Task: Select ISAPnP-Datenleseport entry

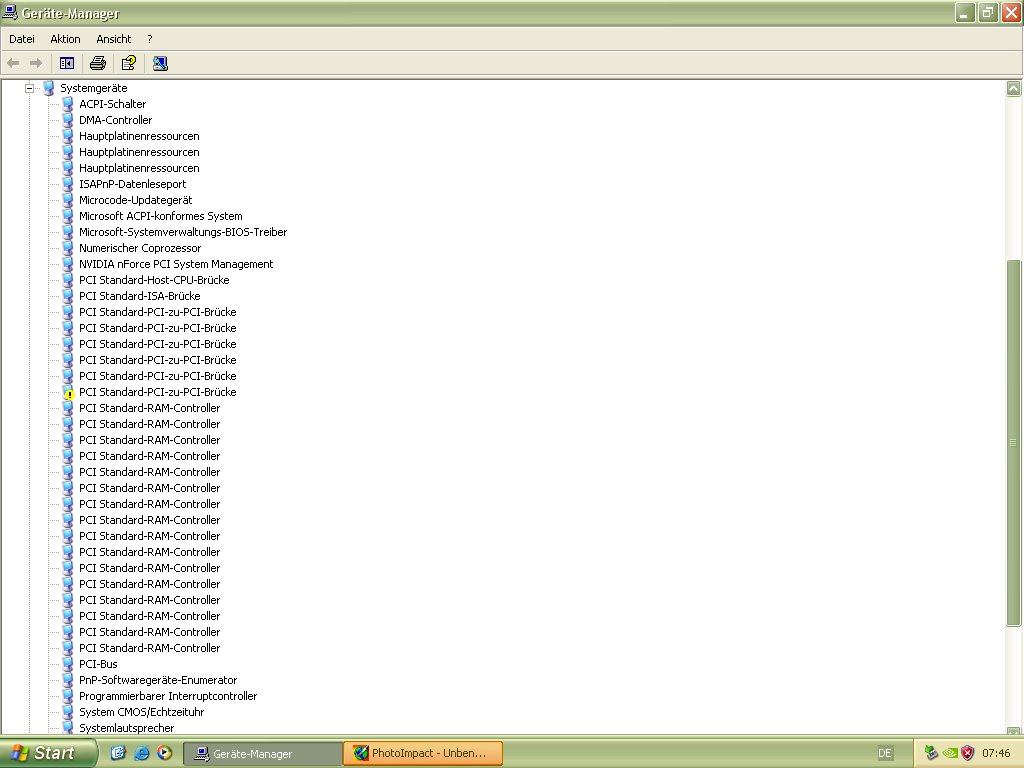Action: [x=133, y=184]
